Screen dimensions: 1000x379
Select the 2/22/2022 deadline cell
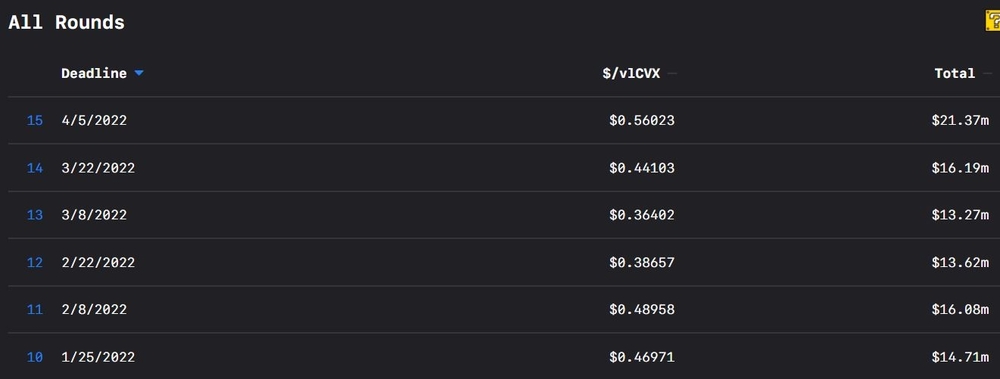point(98,262)
